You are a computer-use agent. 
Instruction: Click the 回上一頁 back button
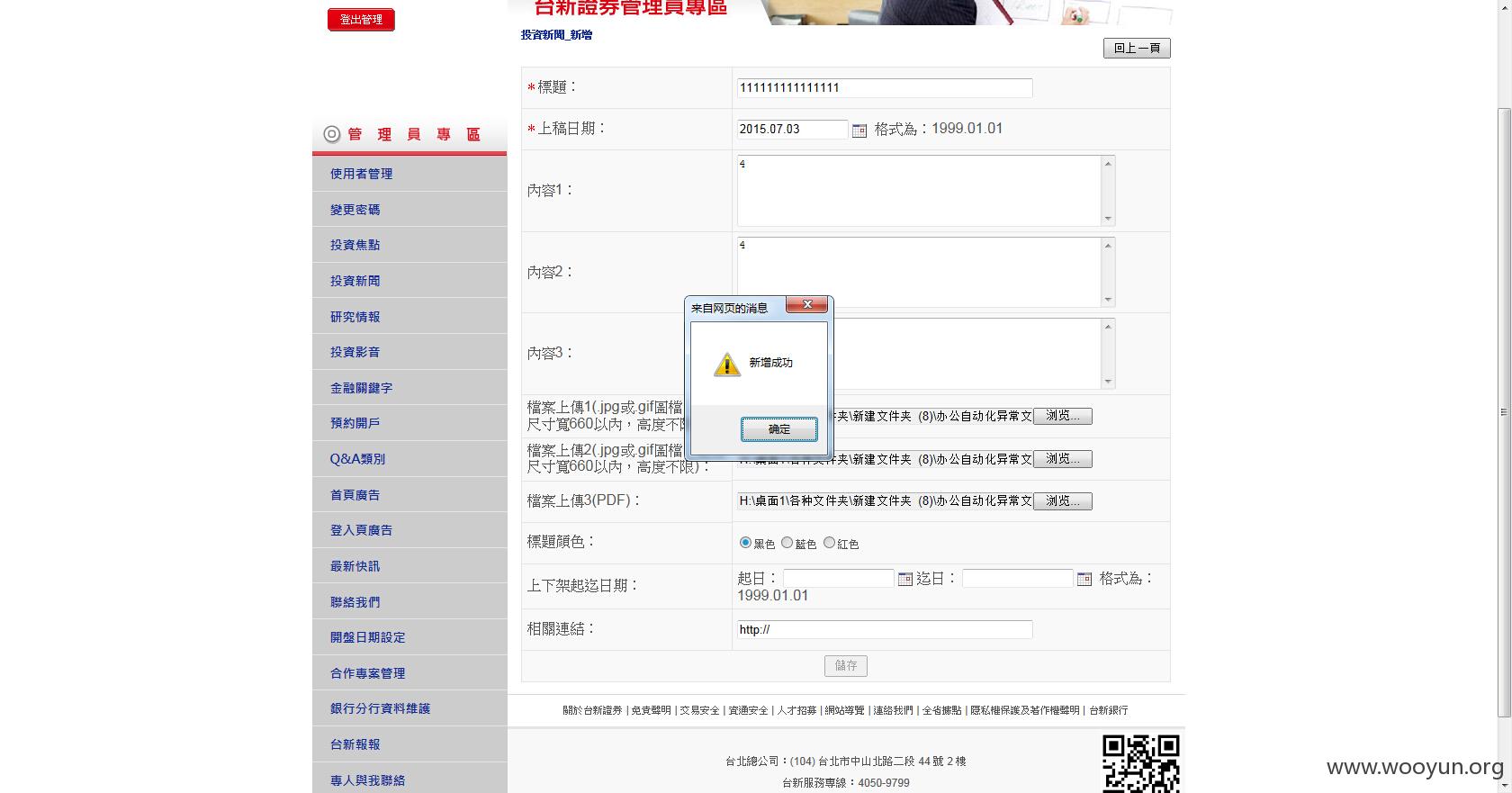click(1137, 49)
